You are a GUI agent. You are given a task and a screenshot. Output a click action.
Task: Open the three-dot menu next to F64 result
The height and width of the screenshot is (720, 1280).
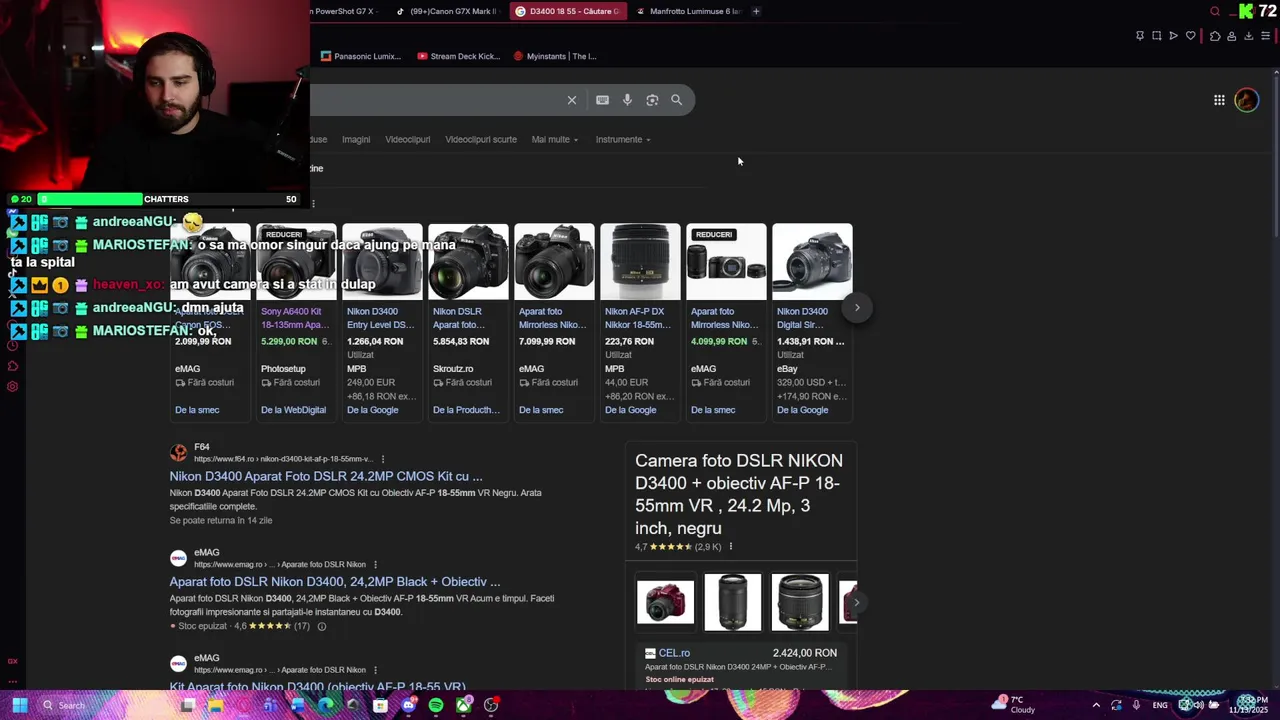pyautogui.click(x=382, y=459)
